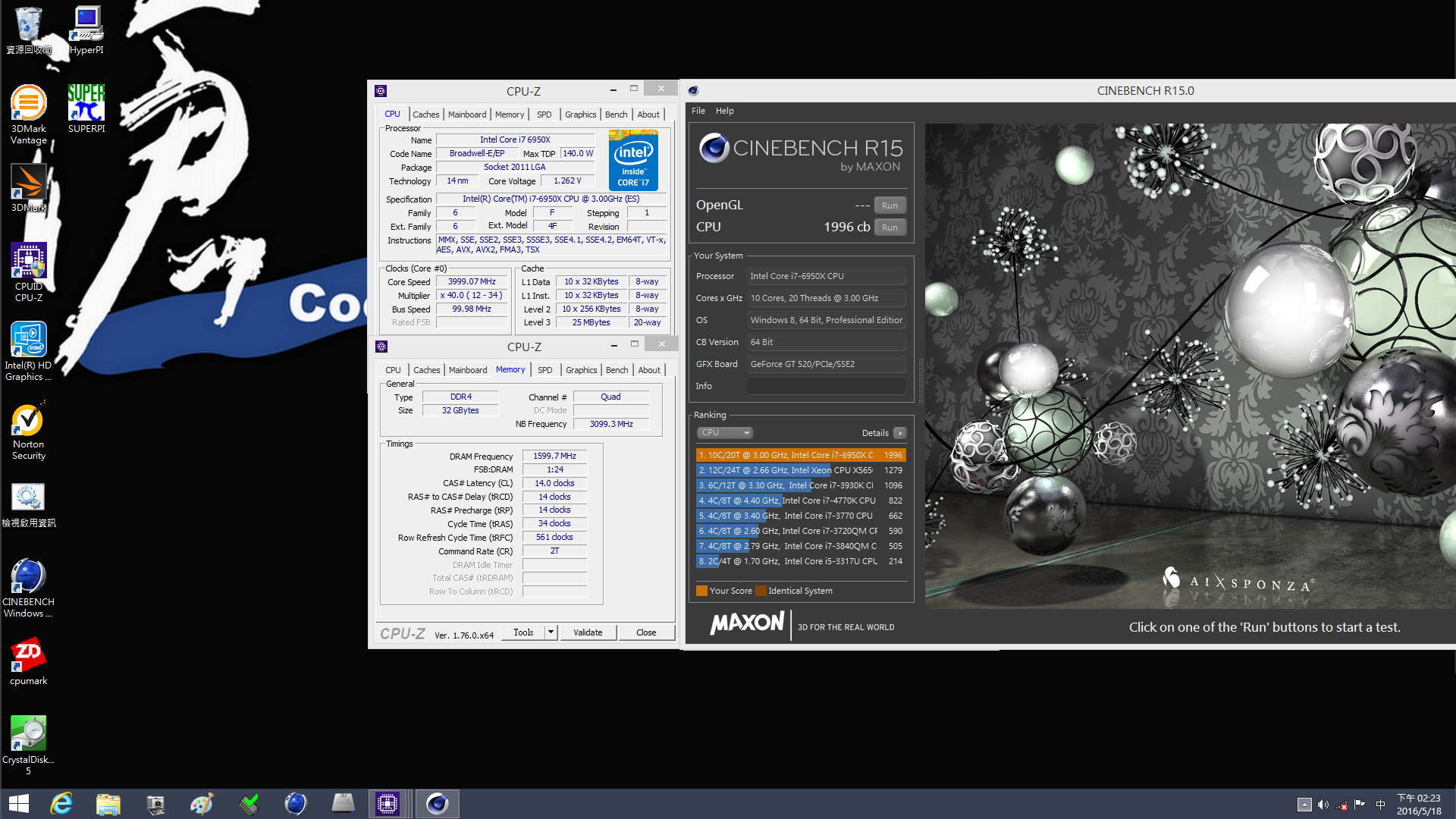1456x819 pixels.
Task: Click the Info input field in Cinebench
Action: pos(827,386)
